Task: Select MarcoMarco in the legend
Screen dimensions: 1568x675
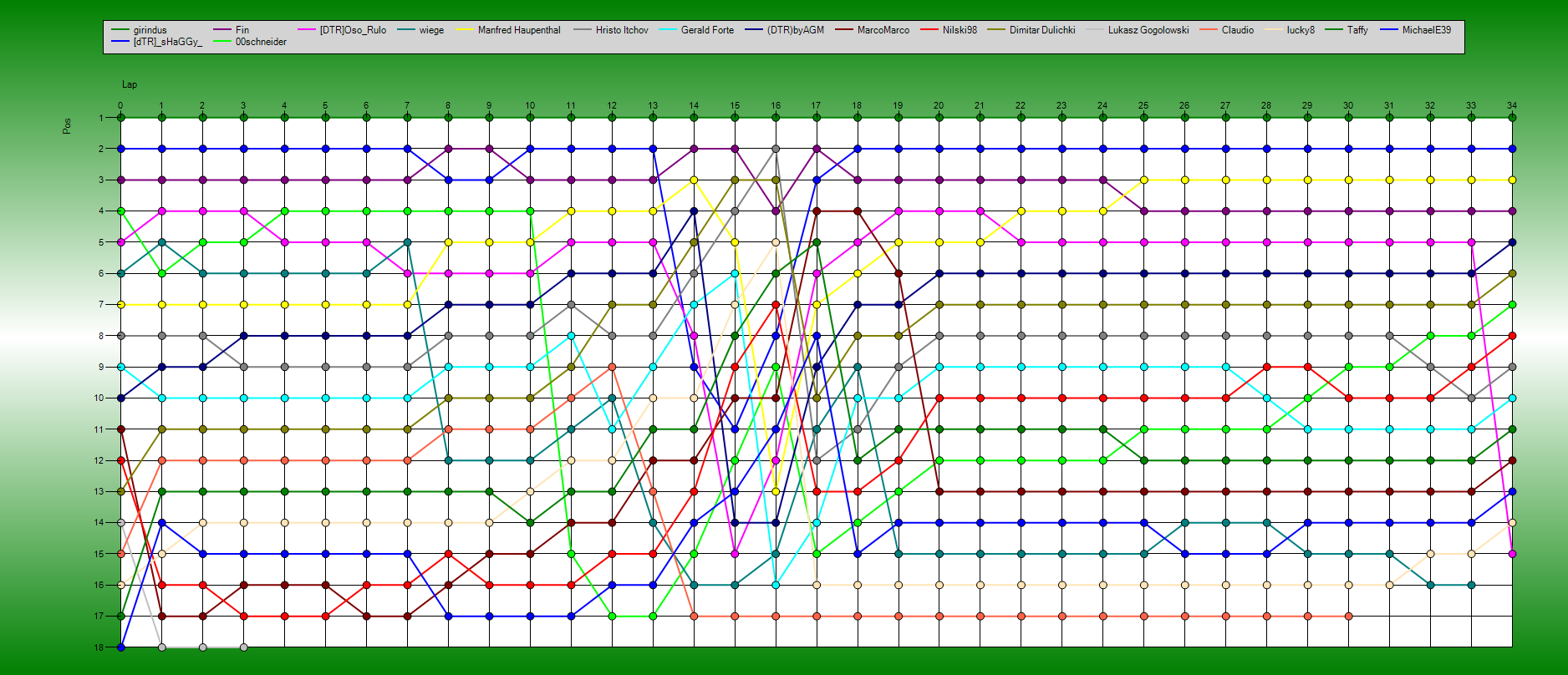Action: pos(883,30)
